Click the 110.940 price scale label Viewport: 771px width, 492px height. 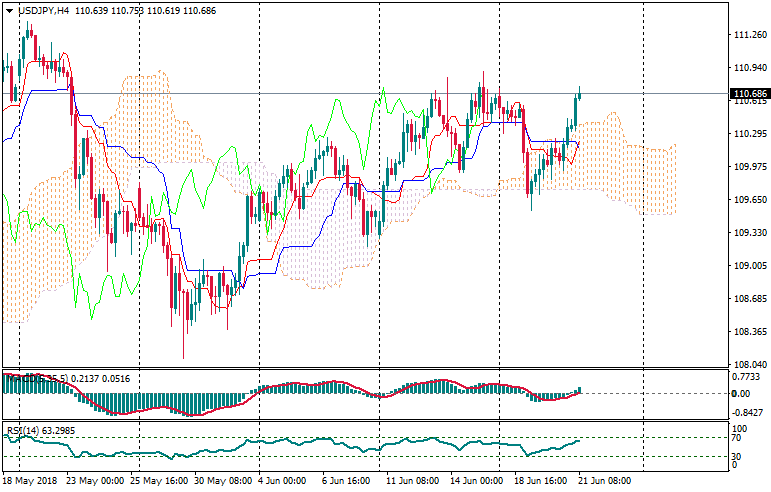click(x=751, y=68)
